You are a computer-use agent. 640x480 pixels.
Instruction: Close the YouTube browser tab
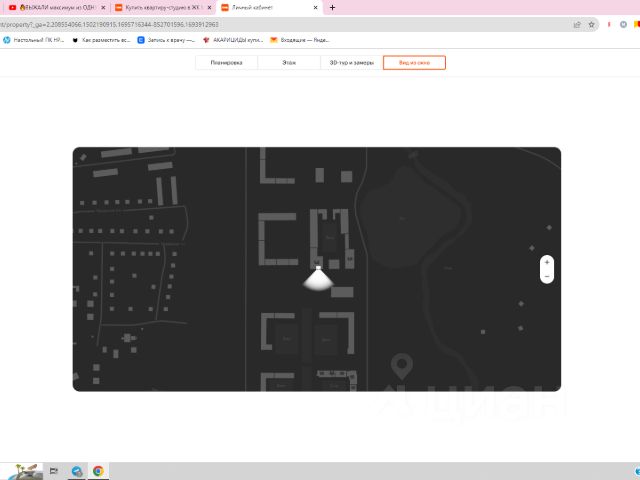pyautogui.click(x=103, y=7)
